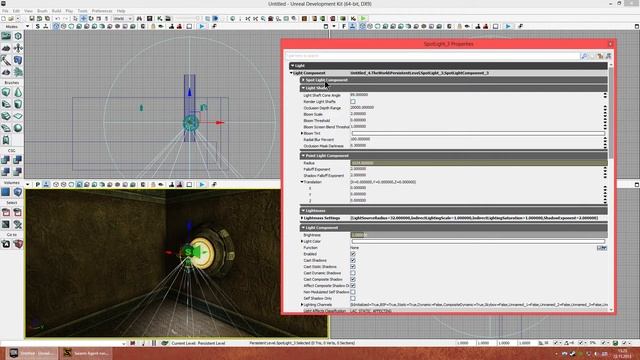Click the Radius value field
Image resolution: width=640 pixels, height=360 pixels.
tap(479, 163)
